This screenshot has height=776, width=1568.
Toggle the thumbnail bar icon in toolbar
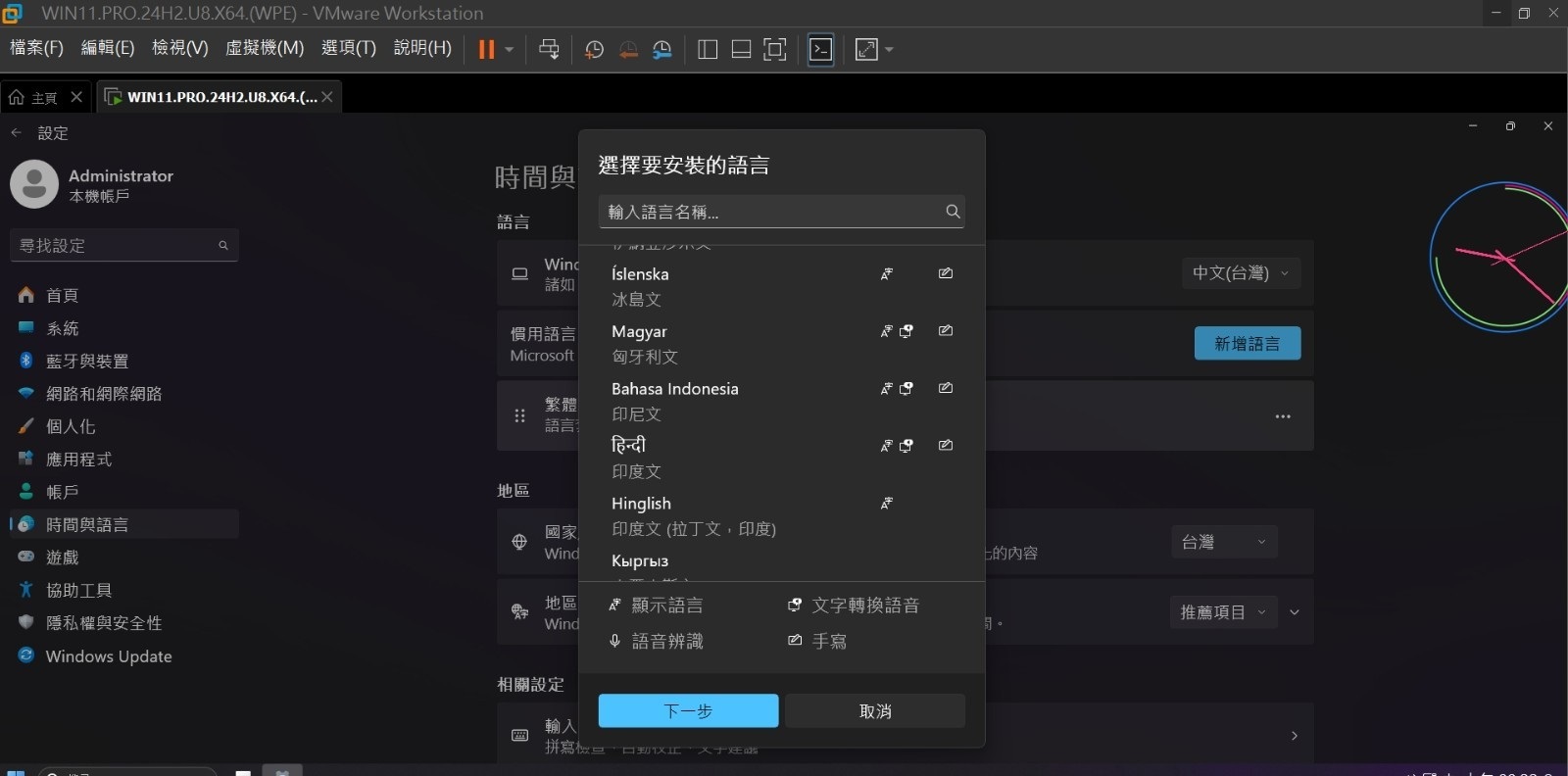741,49
